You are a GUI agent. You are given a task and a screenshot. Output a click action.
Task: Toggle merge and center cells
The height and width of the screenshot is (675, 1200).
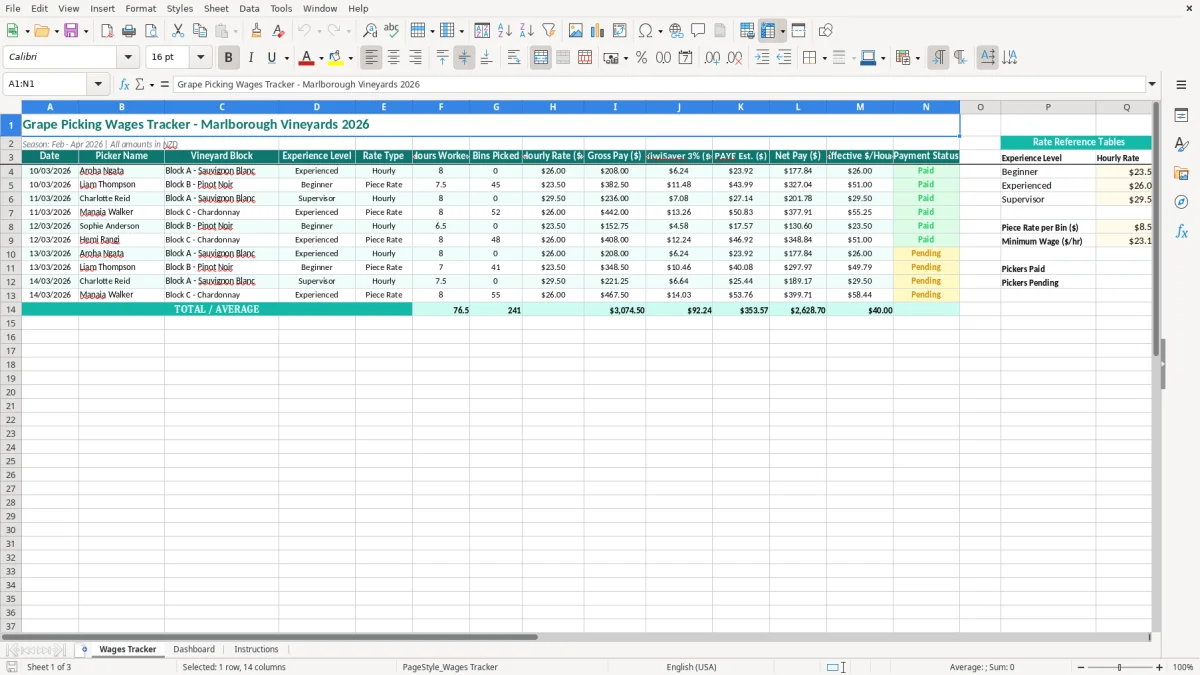[541, 58]
